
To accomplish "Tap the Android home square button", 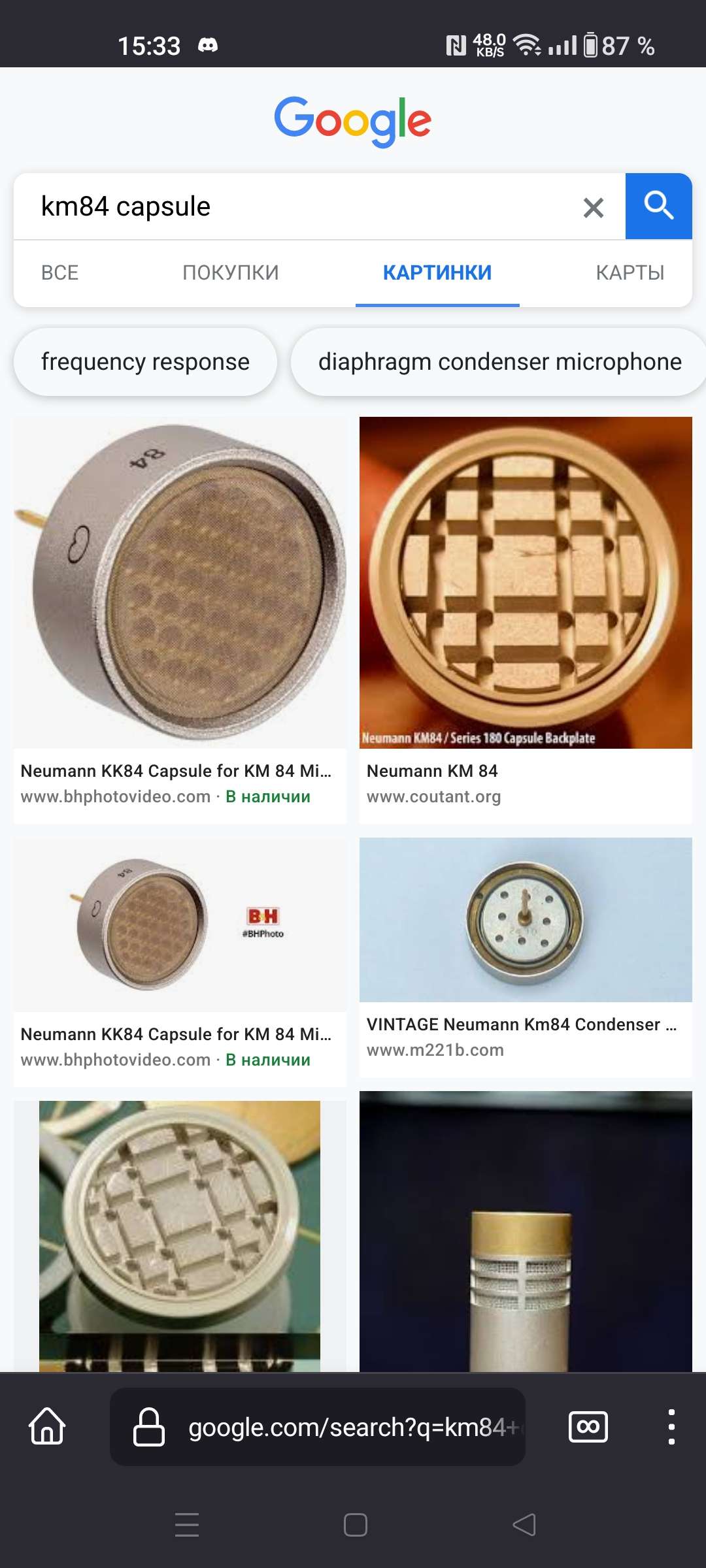I will 356,1525.
